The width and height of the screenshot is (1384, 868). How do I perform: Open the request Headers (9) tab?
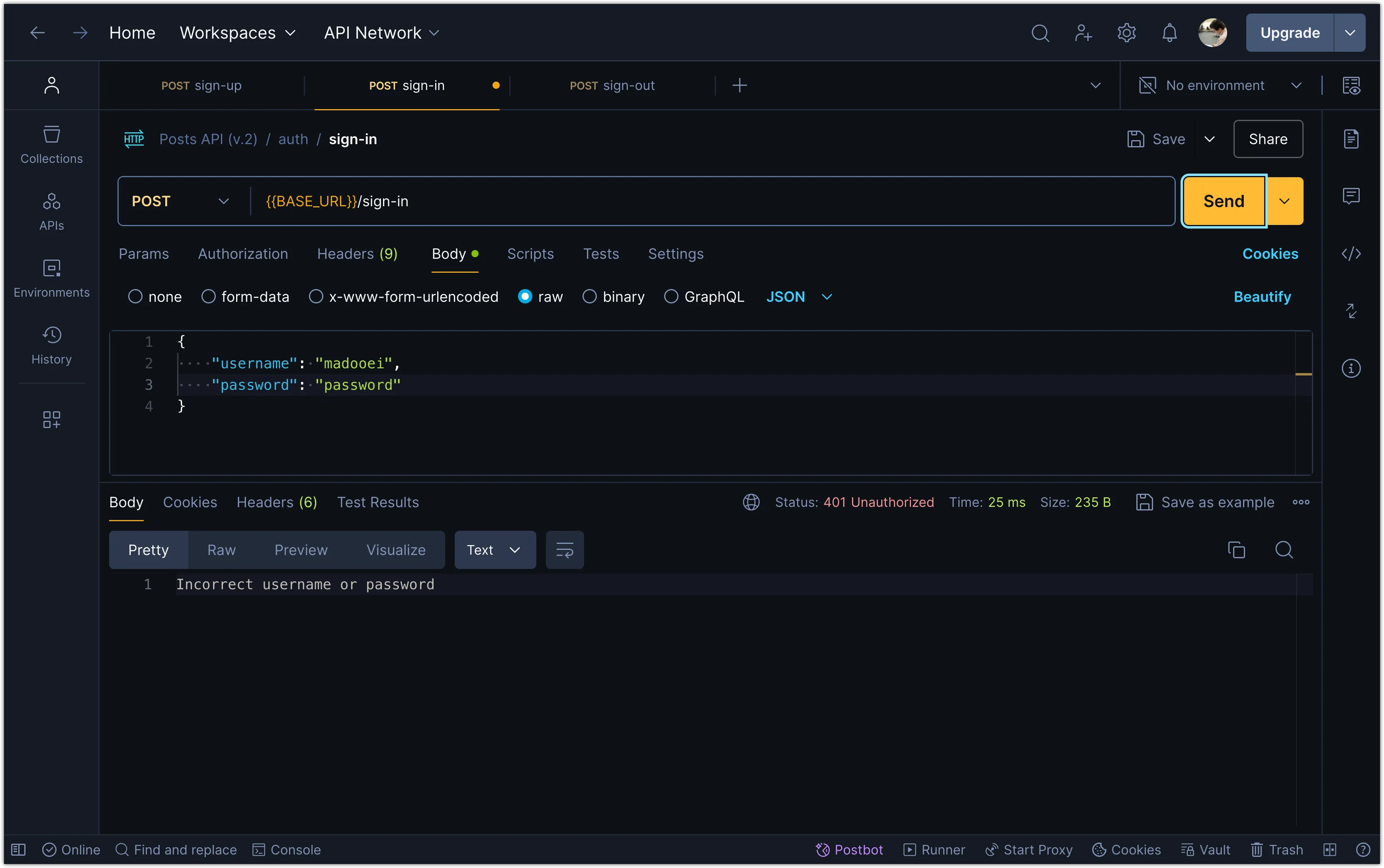click(x=358, y=254)
